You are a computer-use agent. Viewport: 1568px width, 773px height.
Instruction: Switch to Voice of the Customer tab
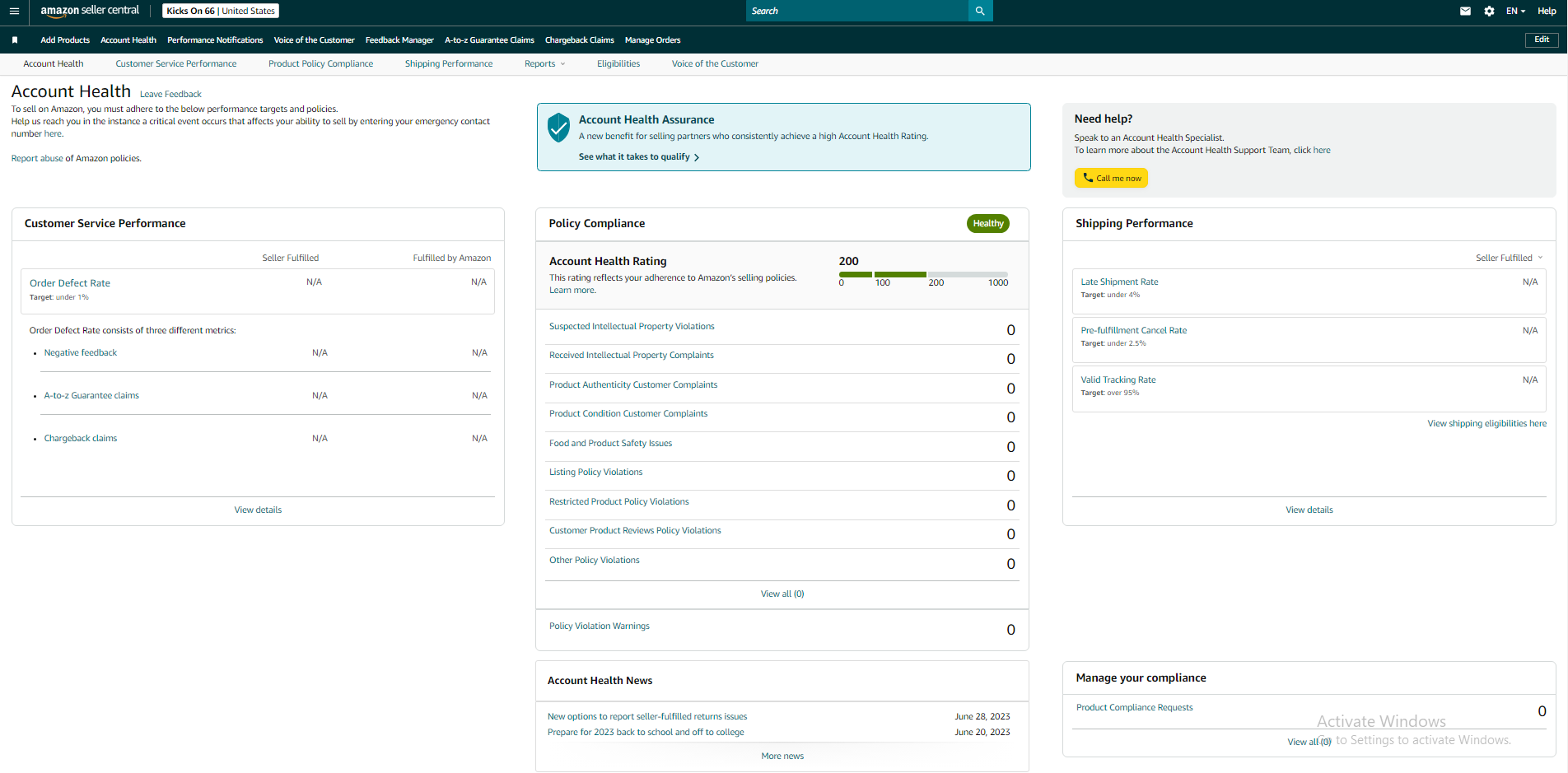[715, 63]
